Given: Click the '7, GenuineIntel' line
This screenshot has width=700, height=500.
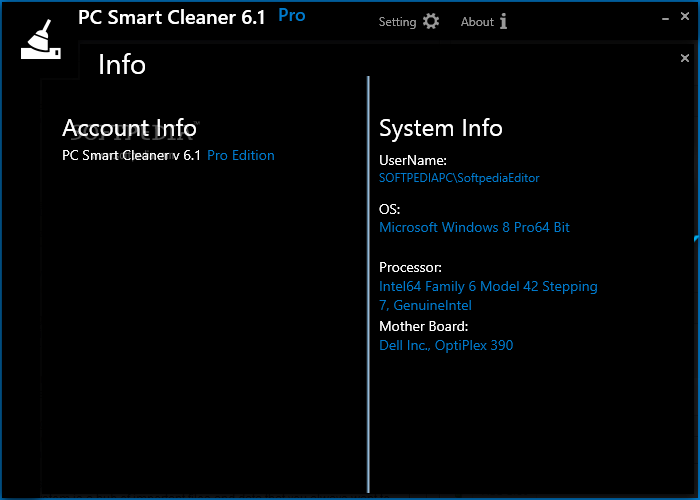Looking at the screenshot, I should (x=425, y=306).
